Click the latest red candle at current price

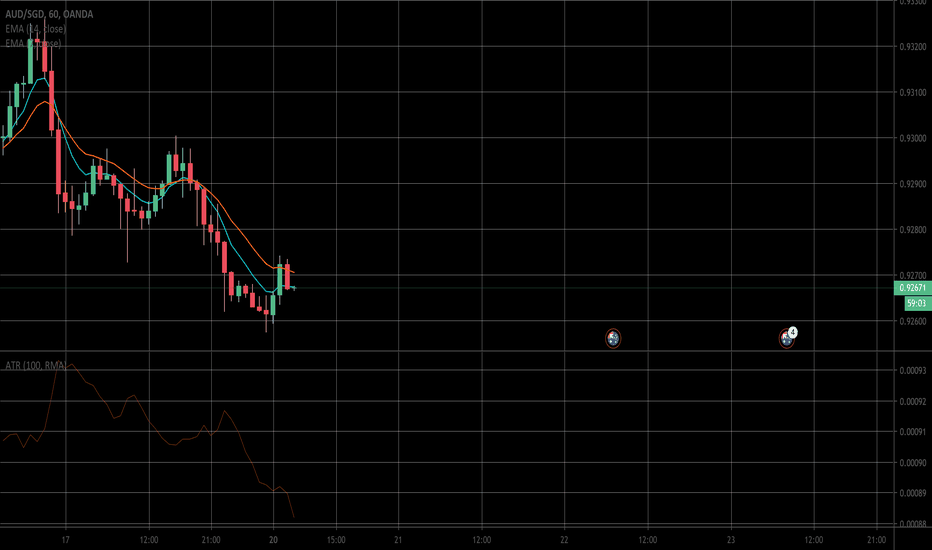pos(287,276)
